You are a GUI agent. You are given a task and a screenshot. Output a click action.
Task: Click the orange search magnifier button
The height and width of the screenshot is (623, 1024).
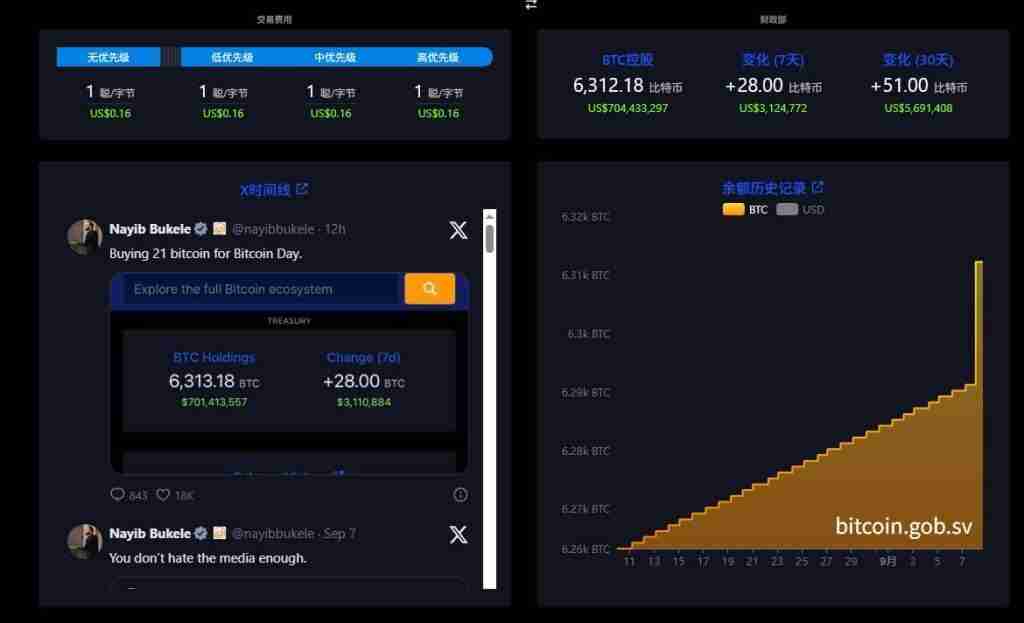coord(430,289)
